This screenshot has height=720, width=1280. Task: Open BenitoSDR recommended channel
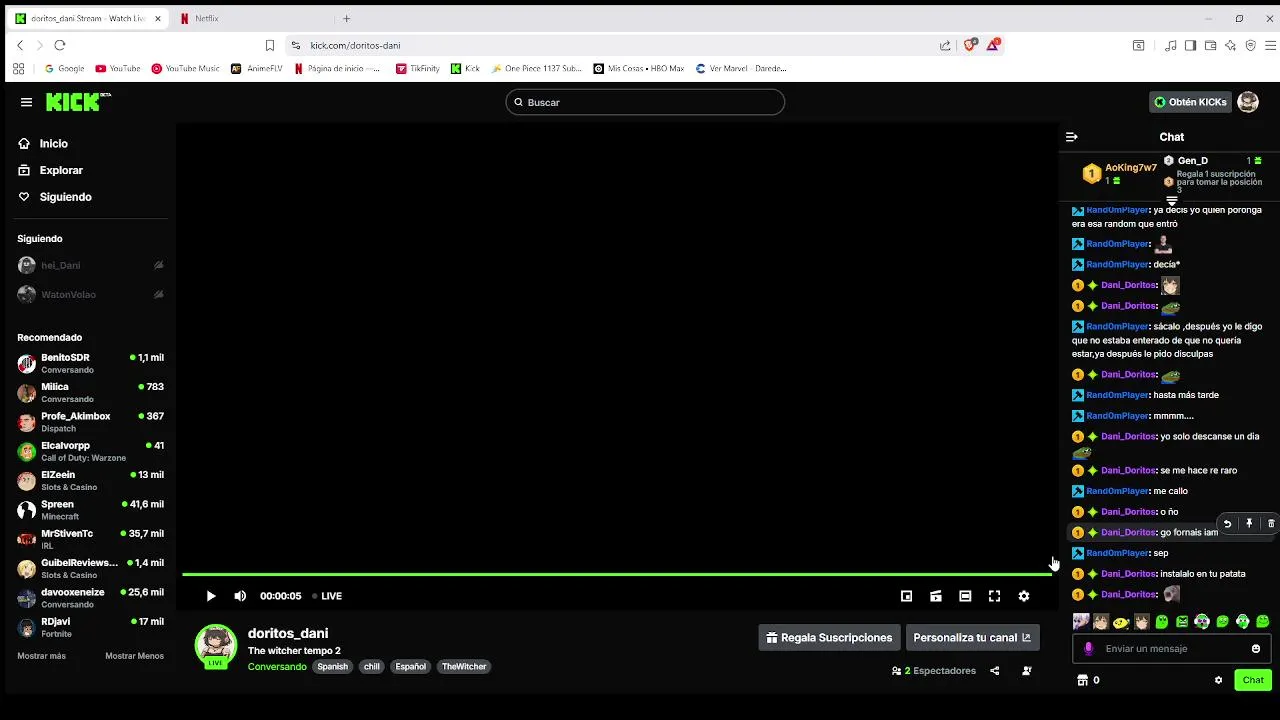click(90, 363)
